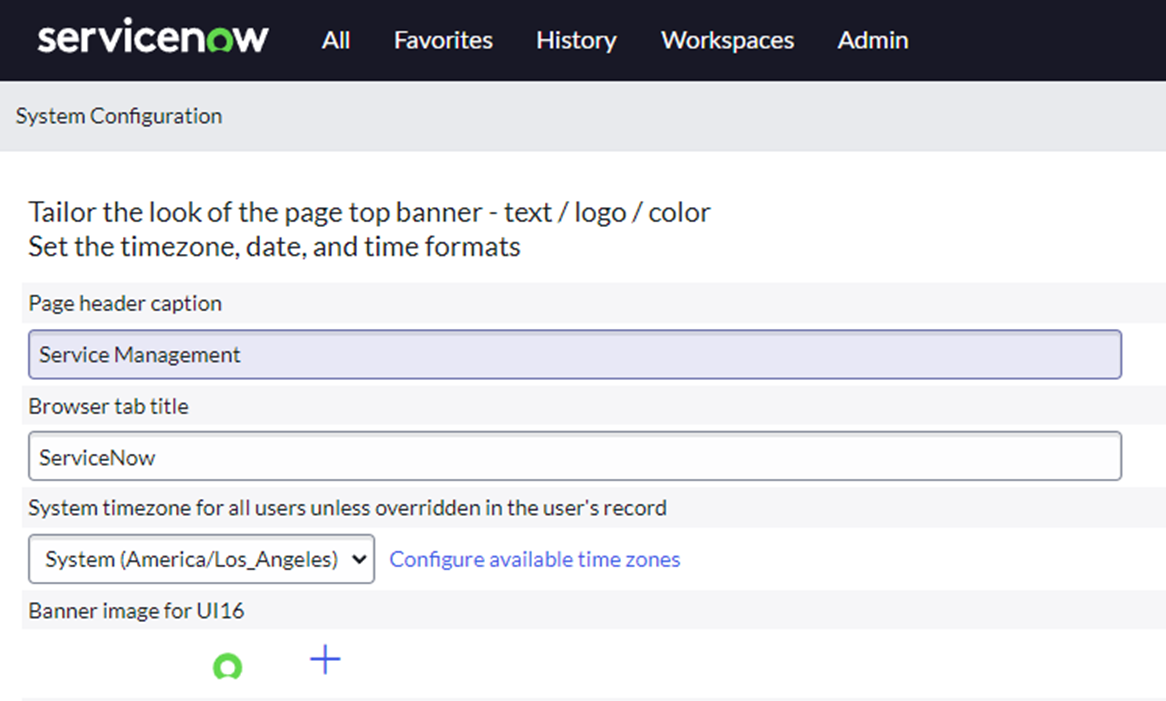This screenshot has width=1166, height=701.
Task: Follow the Configure available time zones link
Action: (534, 560)
